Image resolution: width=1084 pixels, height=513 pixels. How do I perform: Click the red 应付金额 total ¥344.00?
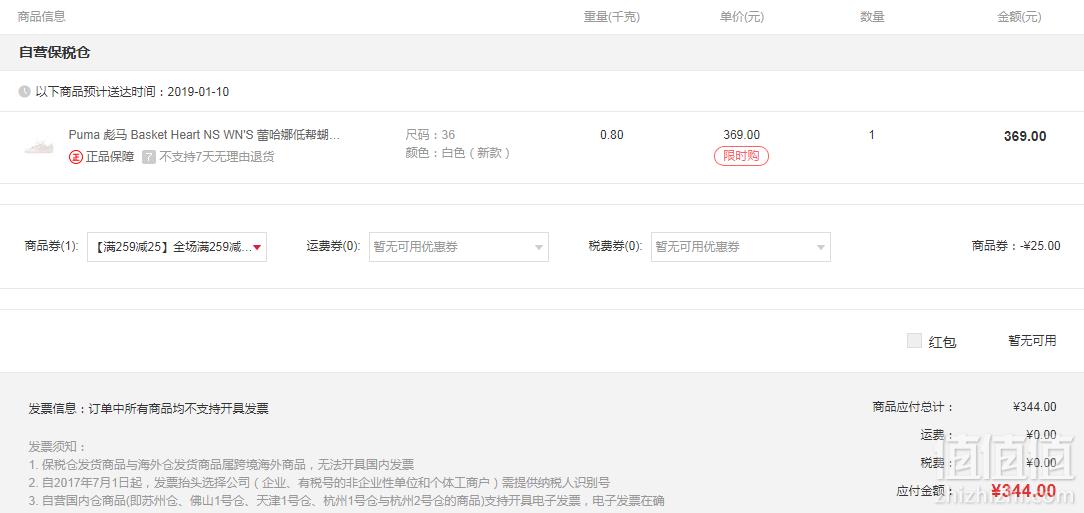coord(1024,491)
